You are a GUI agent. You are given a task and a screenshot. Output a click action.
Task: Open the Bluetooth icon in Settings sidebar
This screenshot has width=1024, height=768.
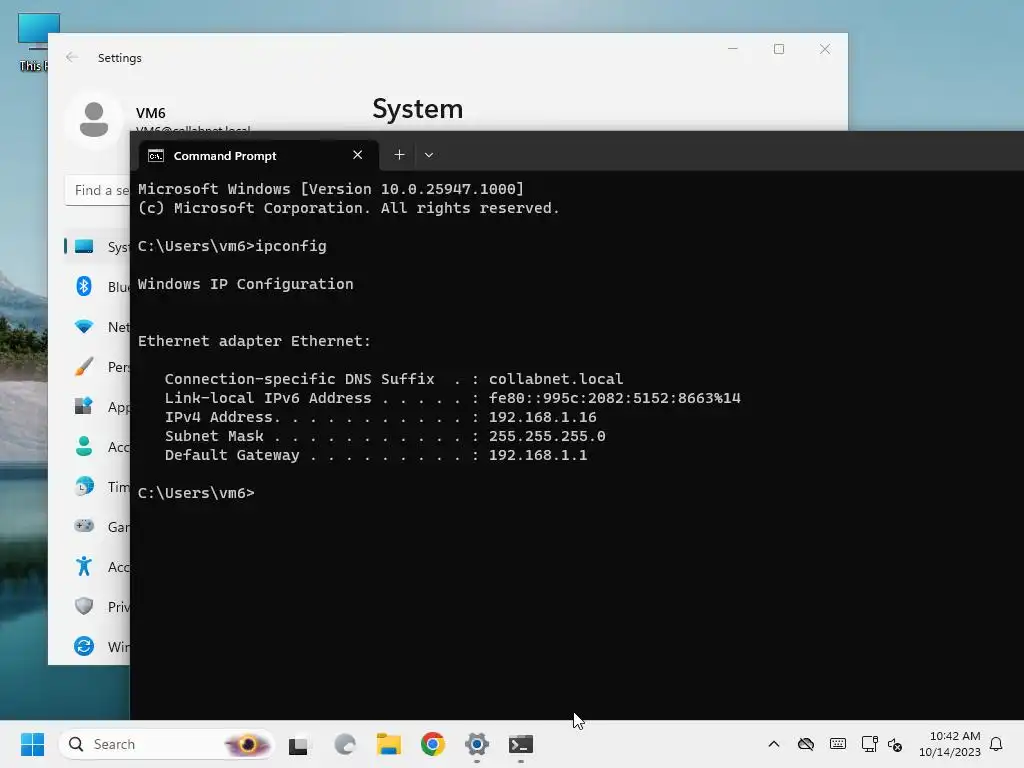coord(84,286)
